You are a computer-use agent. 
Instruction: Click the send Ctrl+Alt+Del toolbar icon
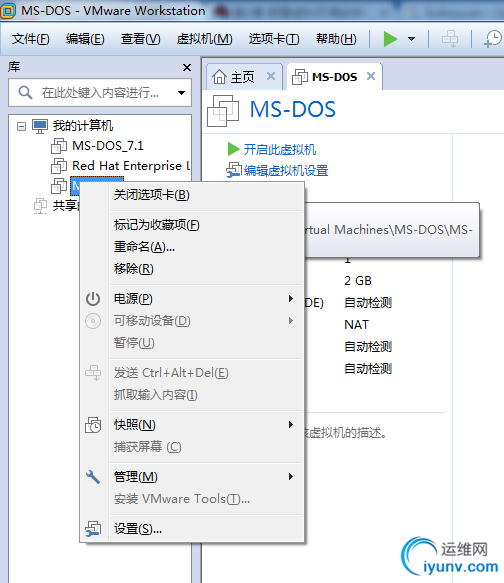[x=450, y=39]
